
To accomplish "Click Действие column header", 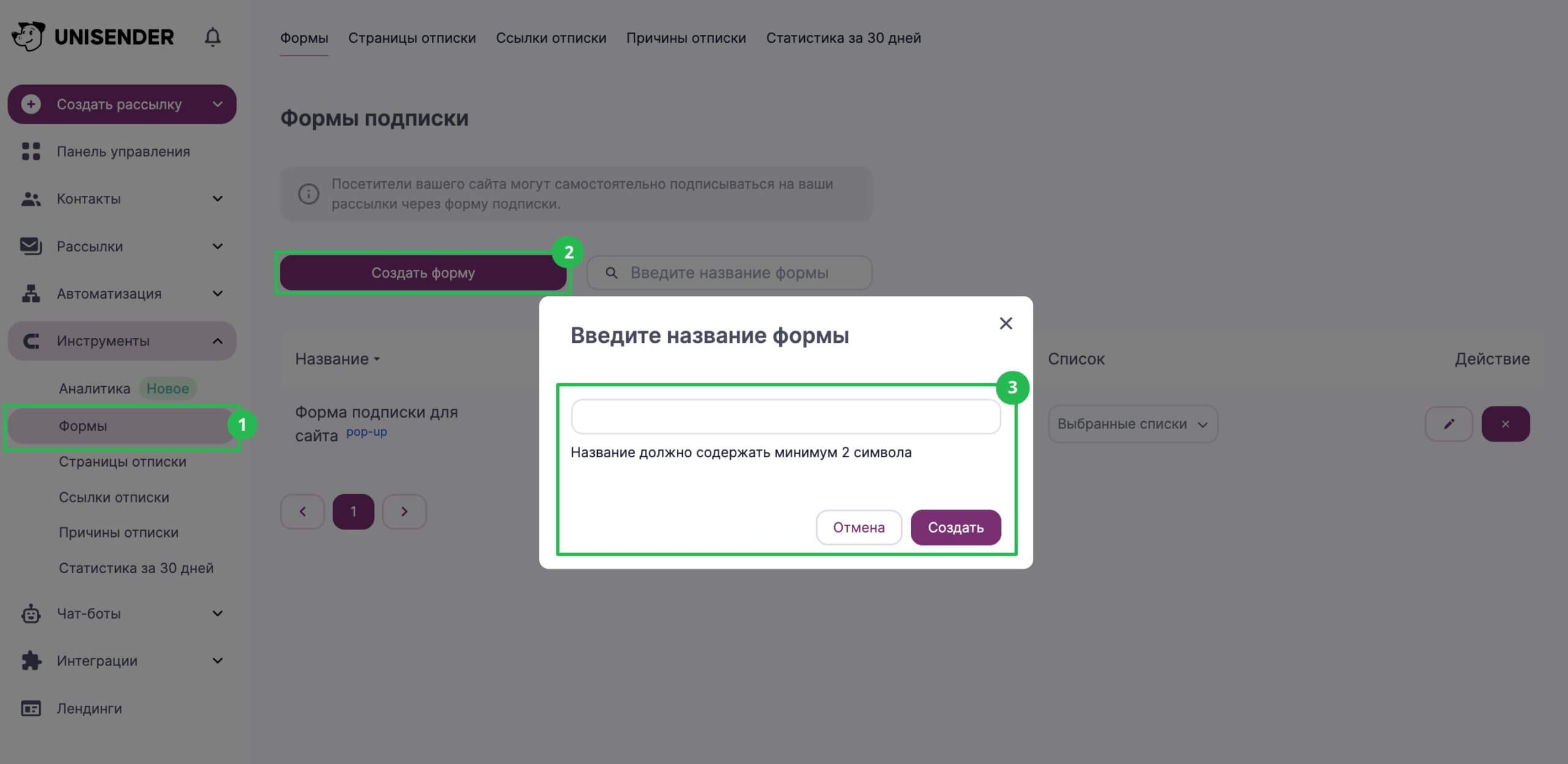I will (1492, 359).
